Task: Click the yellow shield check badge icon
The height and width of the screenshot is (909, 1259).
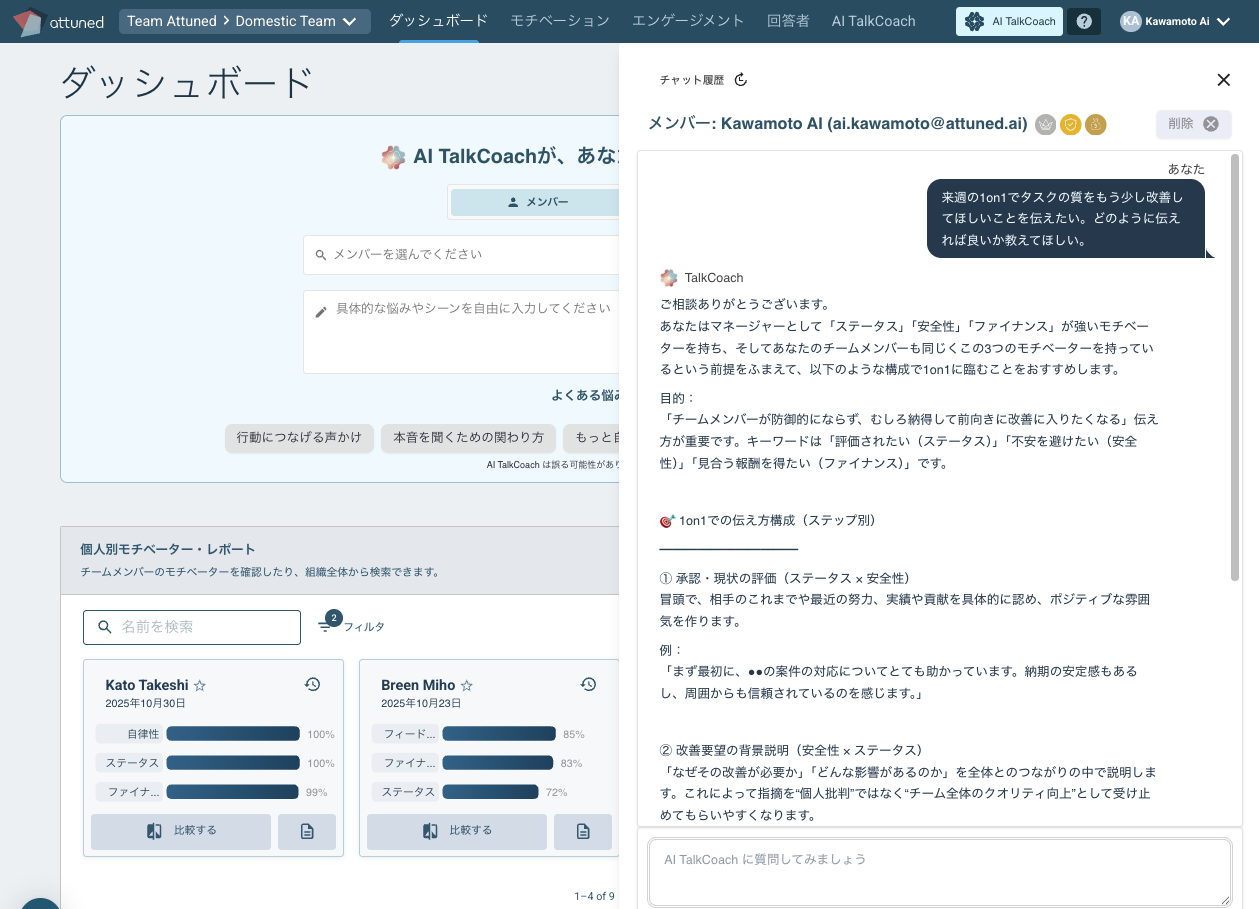Action: coord(1071,124)
